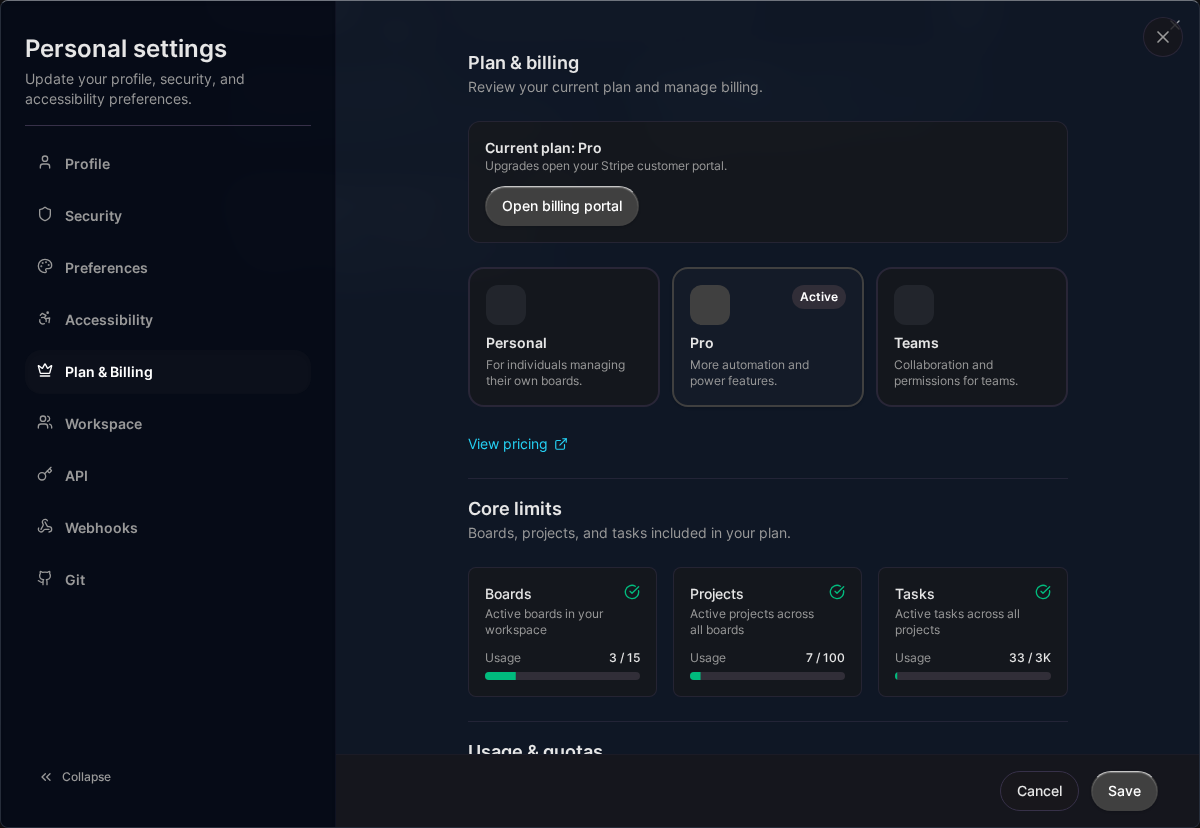Click the crown icon next to Plan & Billing

[44, 371]
